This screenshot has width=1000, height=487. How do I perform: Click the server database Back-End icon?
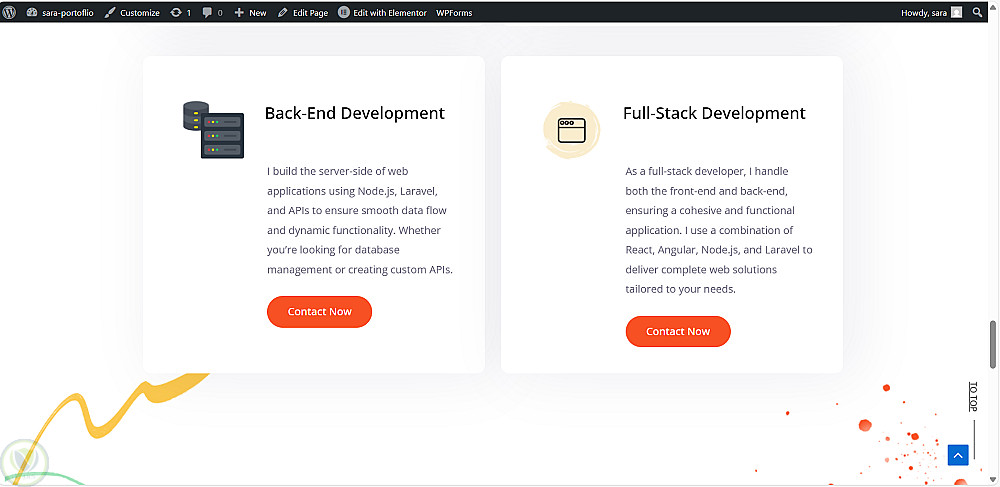[x=213, y=130]
